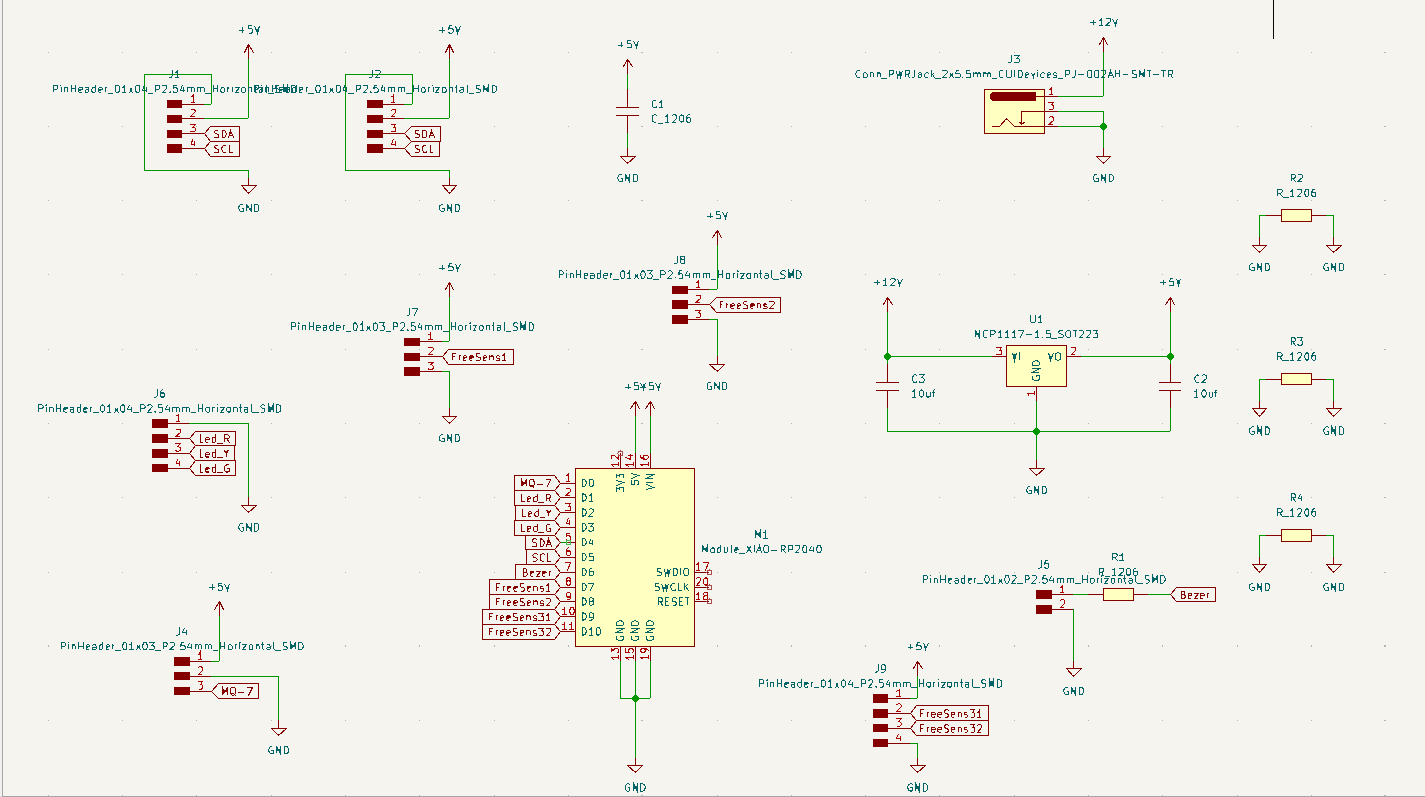The image size is (1425, 797).
Task: Click the SDA label on J2 header
Action: coord(422,134)
